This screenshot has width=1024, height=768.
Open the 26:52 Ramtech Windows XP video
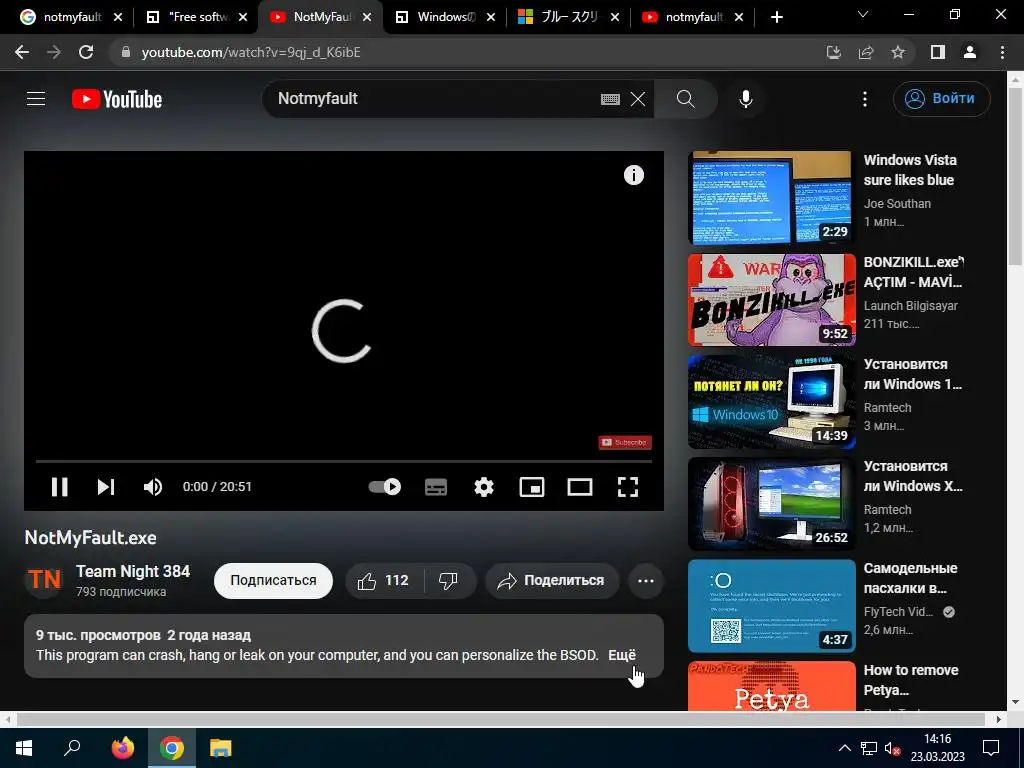click(771, 504)
